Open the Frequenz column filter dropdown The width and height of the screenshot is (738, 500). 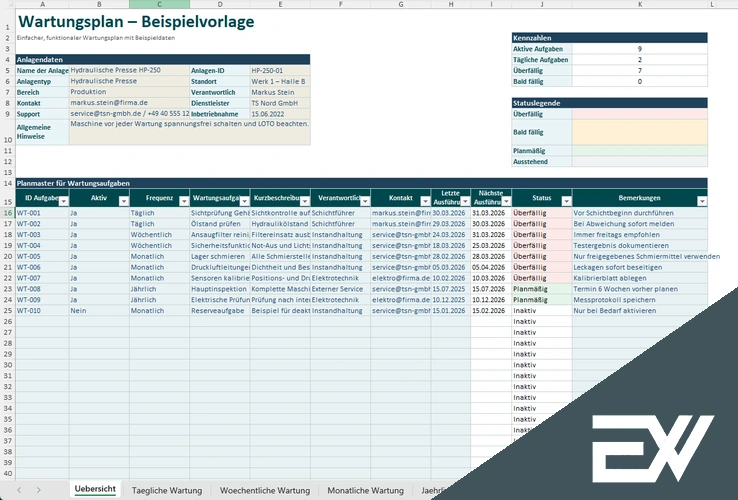[184, 202]
